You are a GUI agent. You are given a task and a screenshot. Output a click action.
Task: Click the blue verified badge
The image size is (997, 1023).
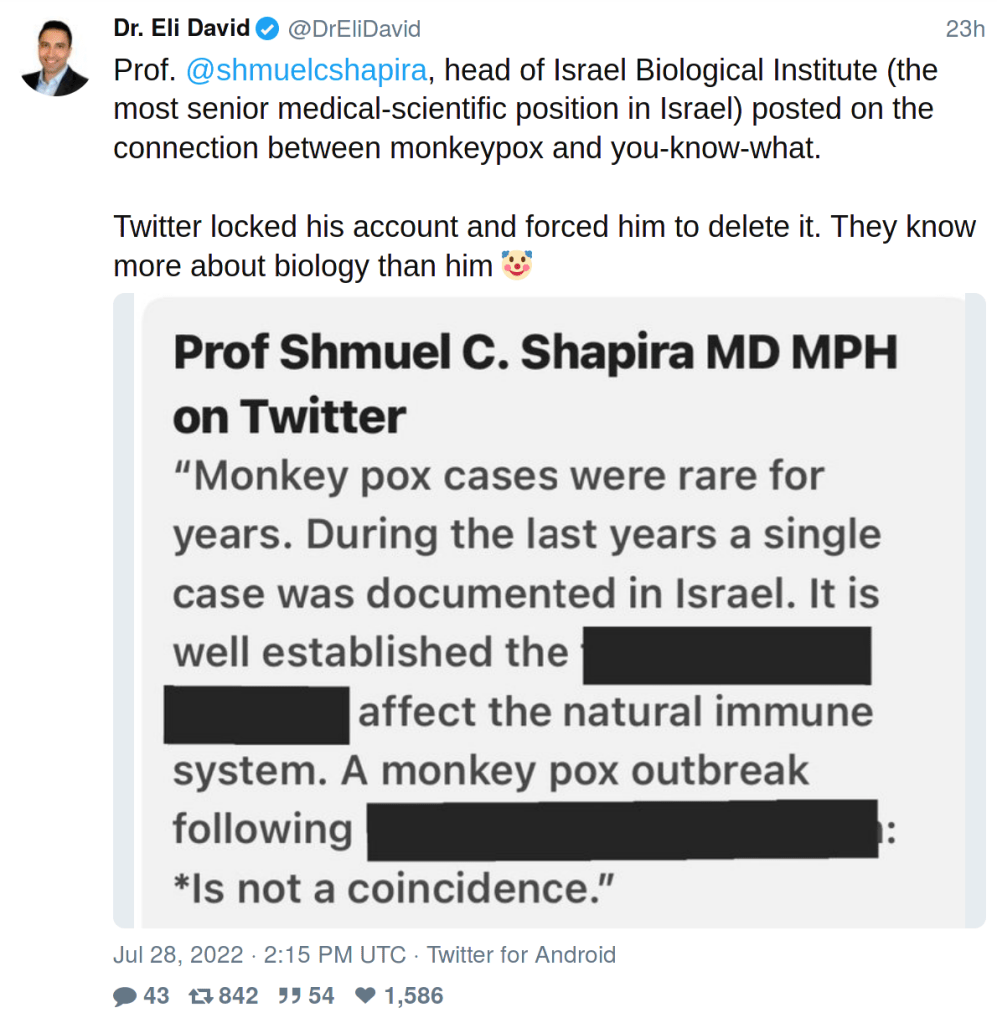pyautogui.click(x=268, y=29)
